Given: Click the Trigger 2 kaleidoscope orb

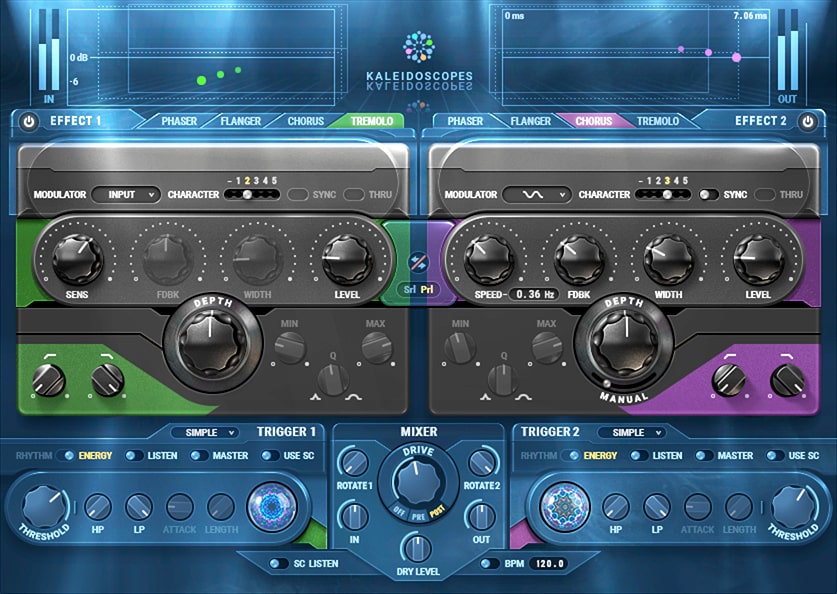Looking at the screenshot, I should tap(565, 507).
